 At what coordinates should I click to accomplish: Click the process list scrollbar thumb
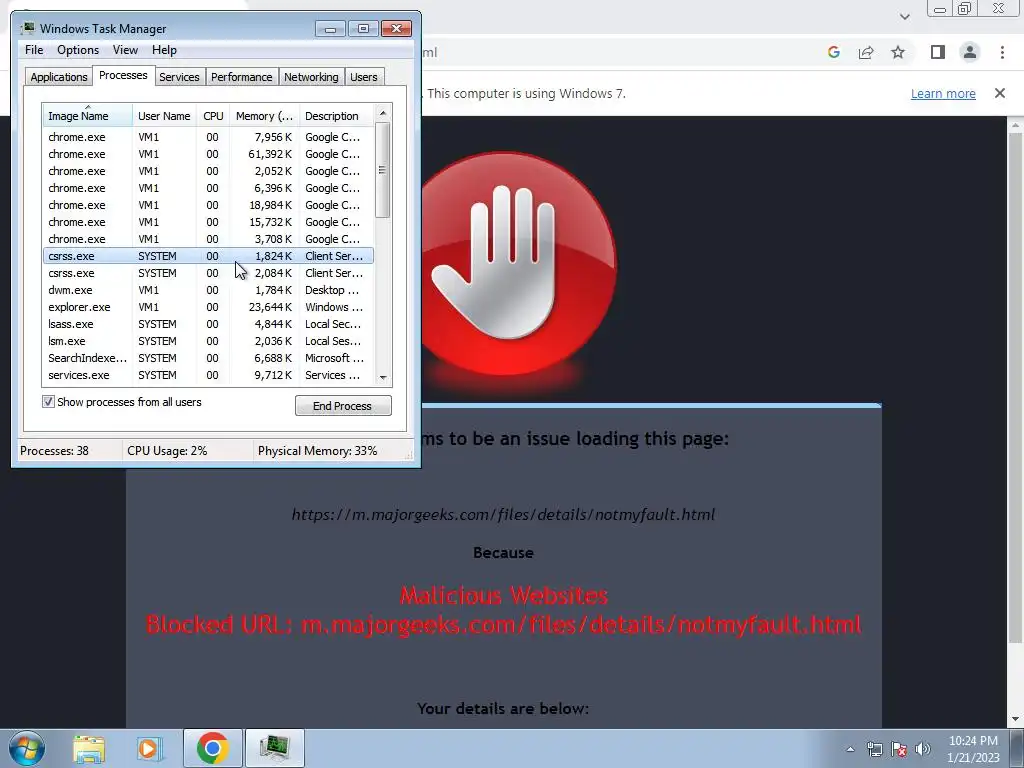(383, 170)
